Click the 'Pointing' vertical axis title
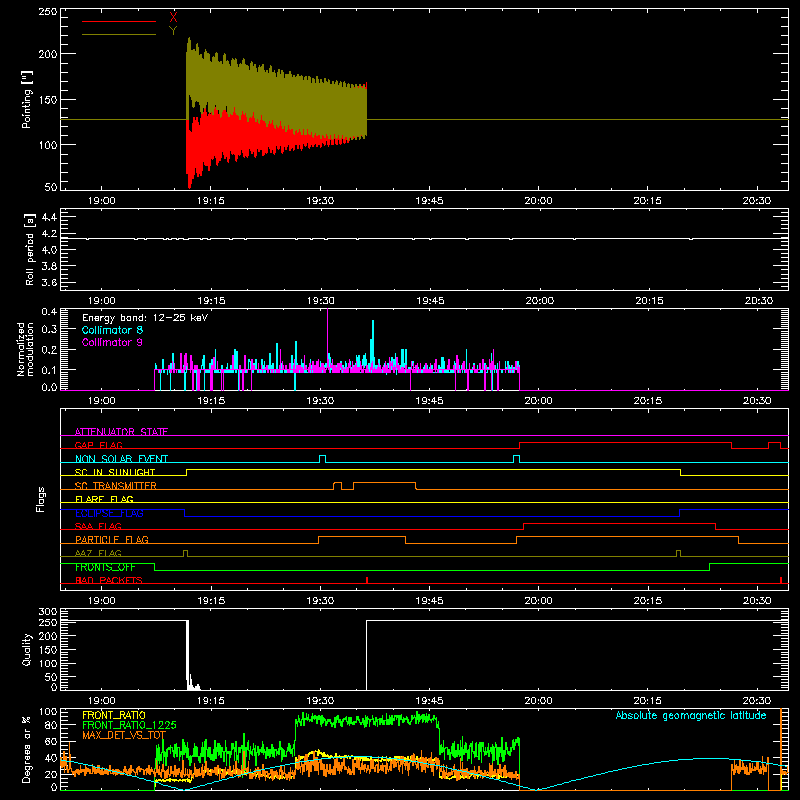Screen dimensions: 800x800 coord(27,99)
